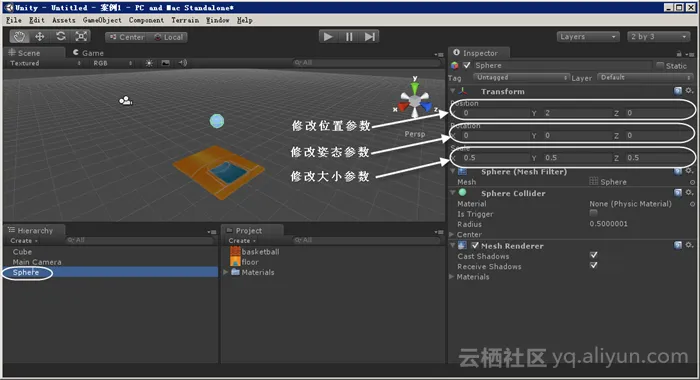
Task: Expand Mesh Renderer Materials property
Action: click(x=452, y=276)
